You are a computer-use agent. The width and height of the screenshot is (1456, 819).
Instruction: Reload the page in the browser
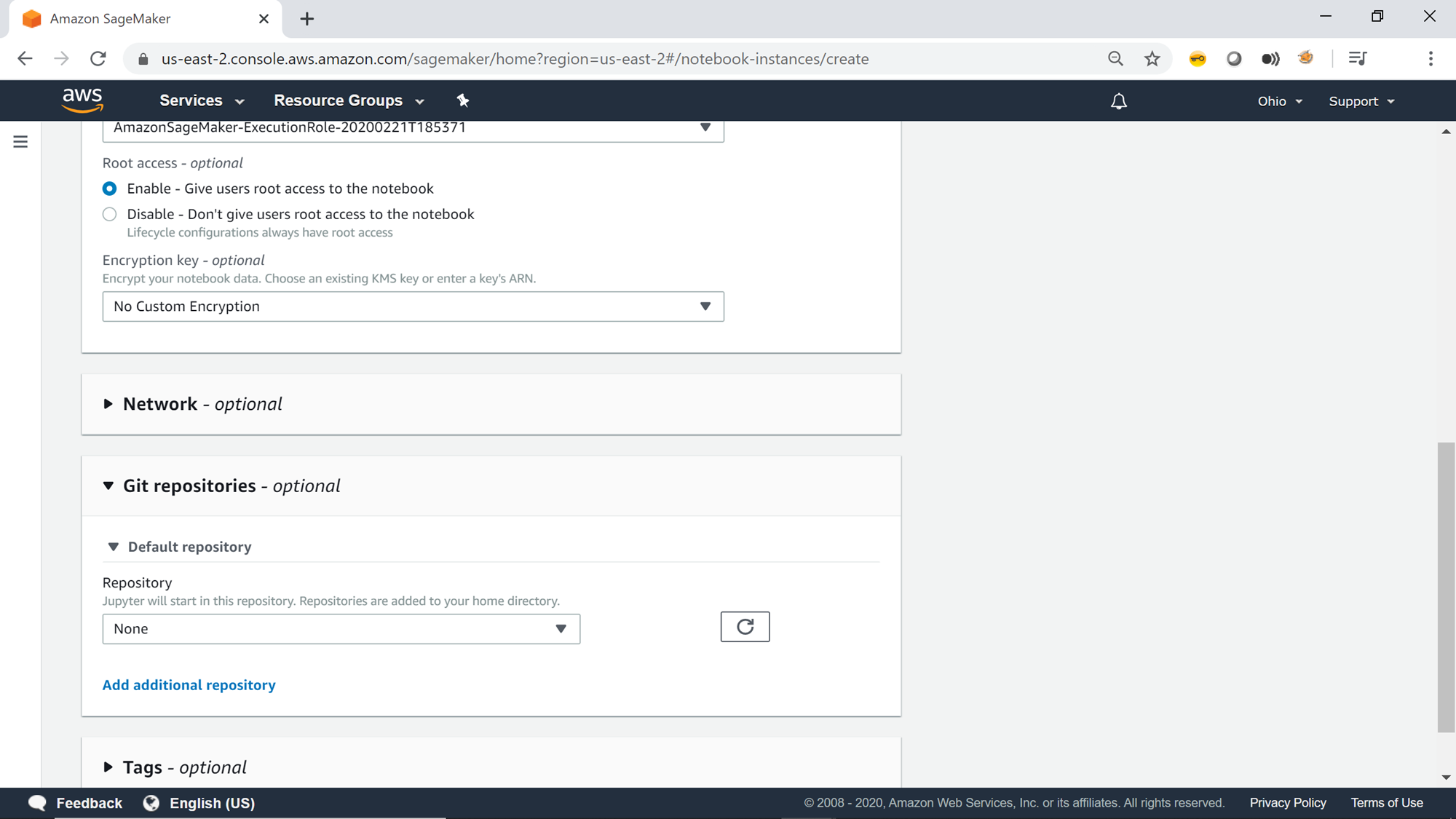pyautogui.click(x=98, y=59)
